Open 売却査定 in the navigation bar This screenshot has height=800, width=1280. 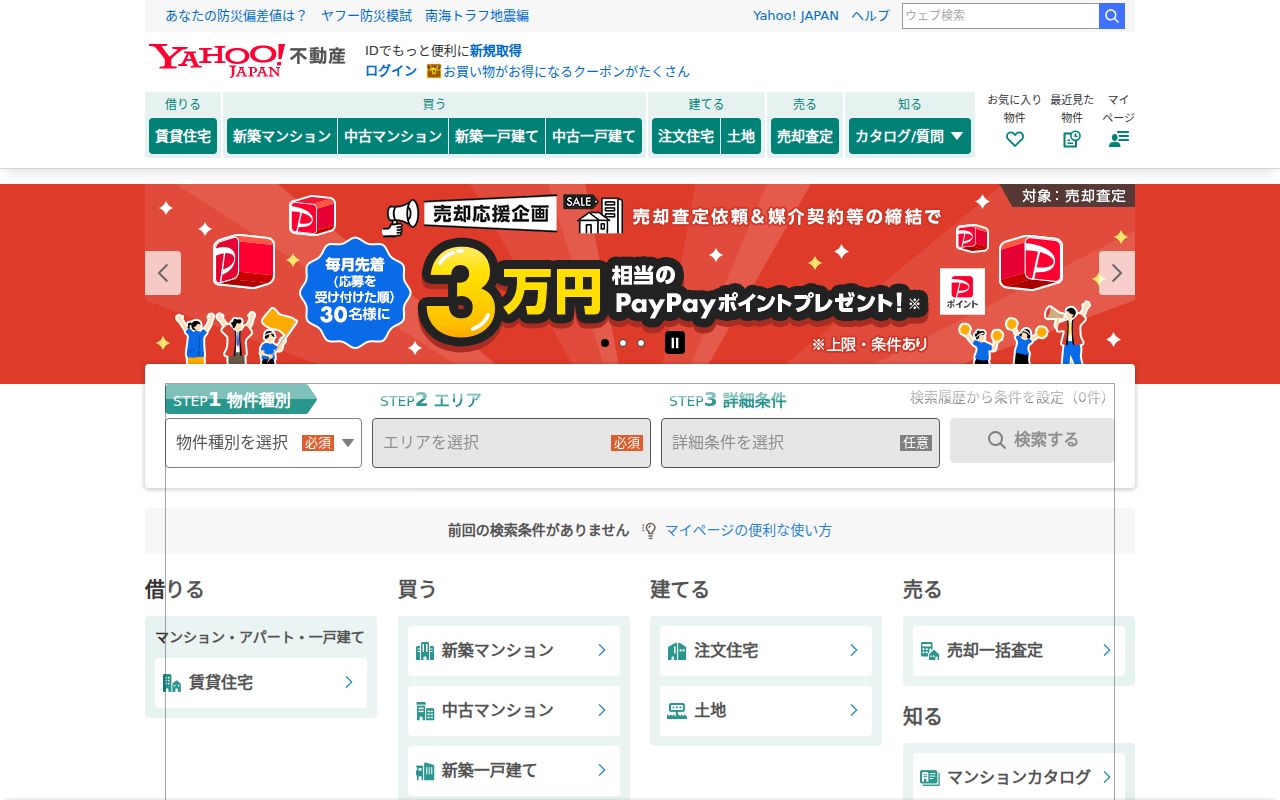[x=805, y=136]
